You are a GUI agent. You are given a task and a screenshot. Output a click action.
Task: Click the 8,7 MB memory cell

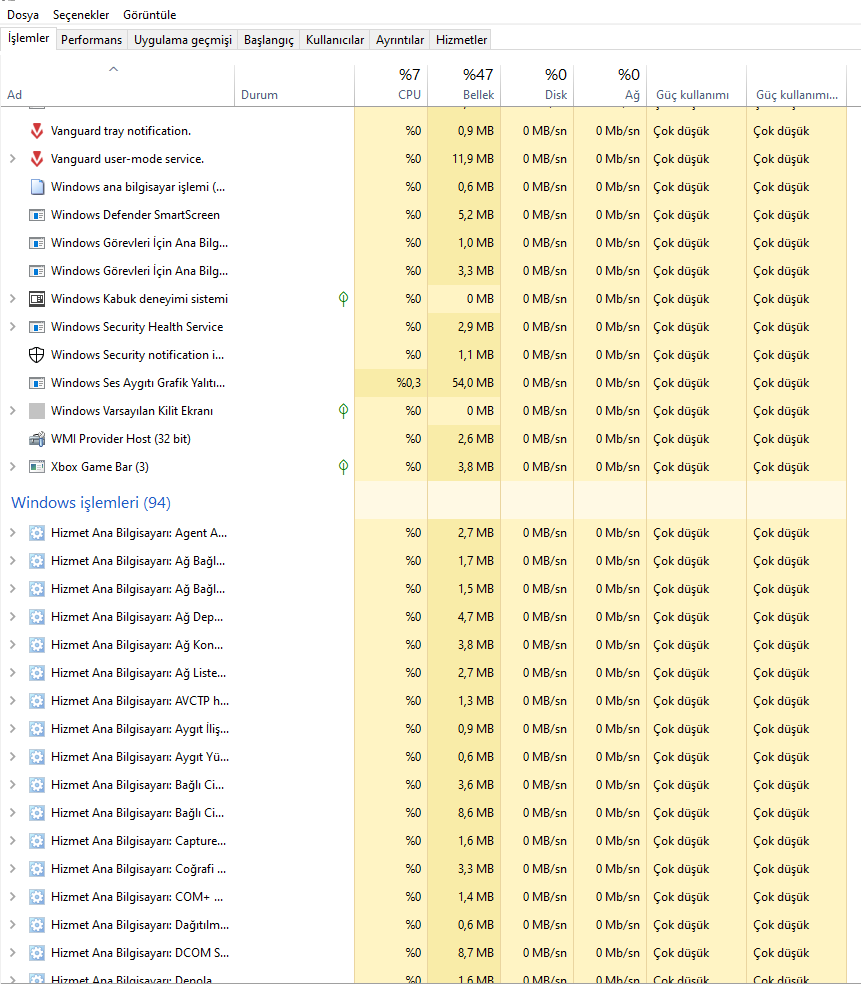click(464, 953)
